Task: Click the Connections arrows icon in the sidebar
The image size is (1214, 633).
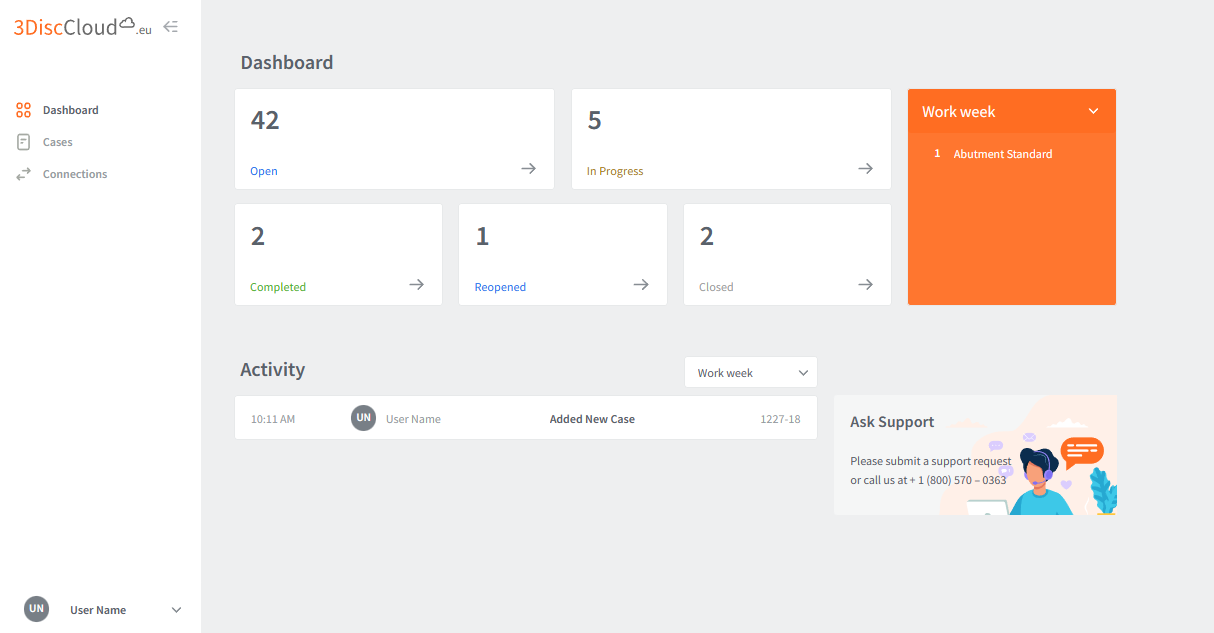Action: tap(24, 174)
